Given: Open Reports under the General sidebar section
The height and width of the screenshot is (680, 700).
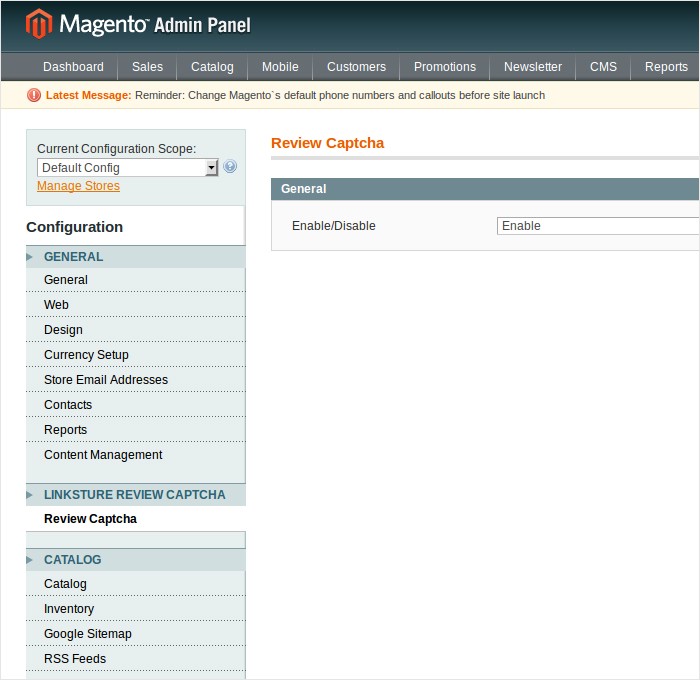Looking at the screenshot, I should pyautogui.click(x=136, y=430).
